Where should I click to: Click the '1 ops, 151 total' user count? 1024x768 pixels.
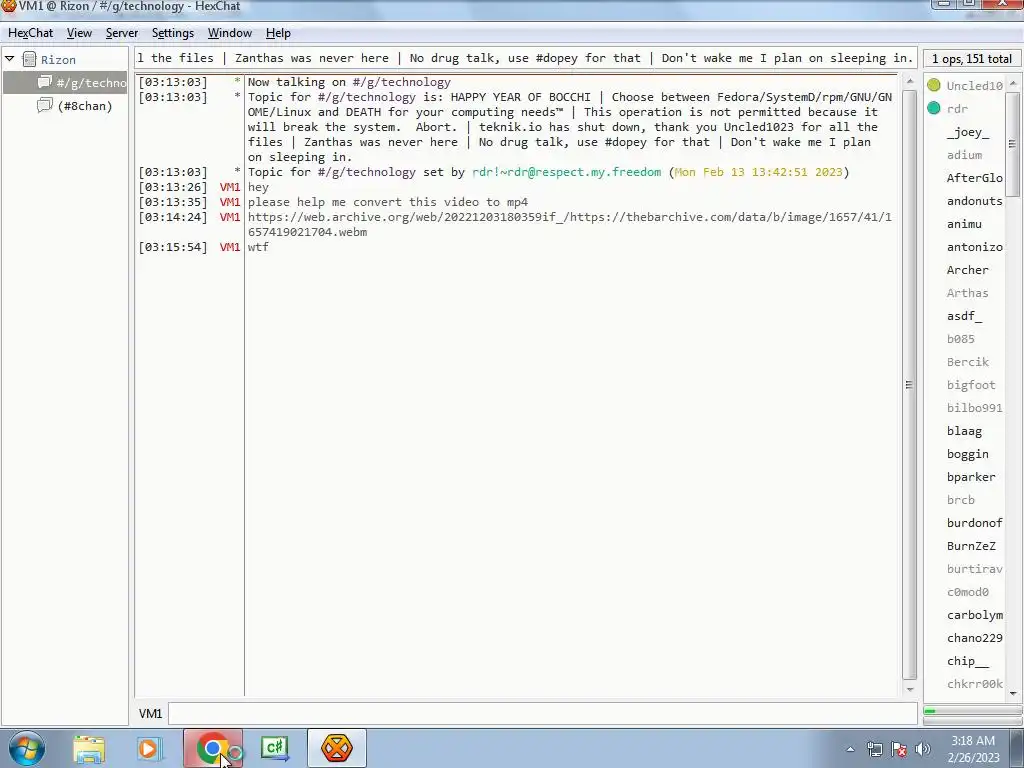coord(971,59)
